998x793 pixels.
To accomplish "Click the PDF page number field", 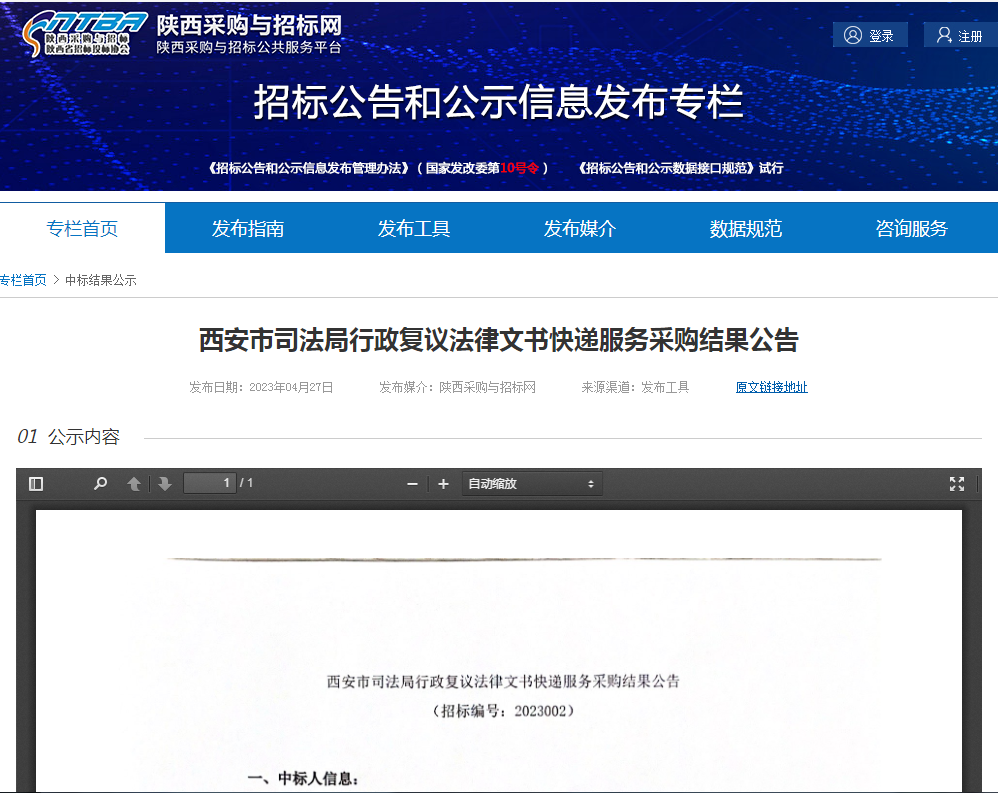I will pyautogui.click(x=209, y=484).
